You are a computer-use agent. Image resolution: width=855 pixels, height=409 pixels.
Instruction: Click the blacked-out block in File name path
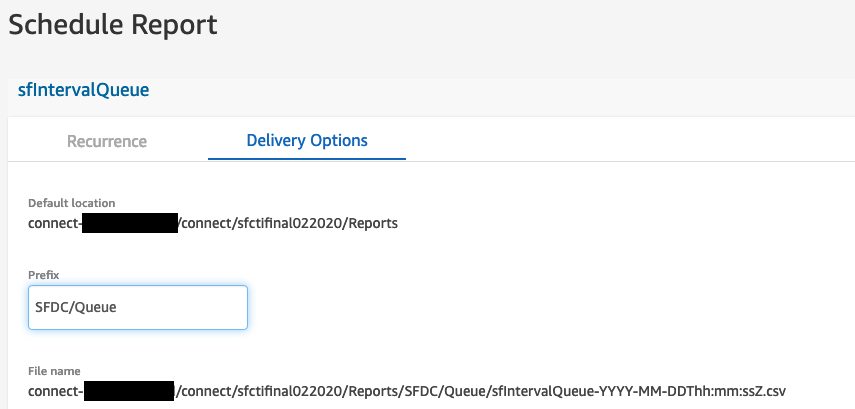(129, 391)
